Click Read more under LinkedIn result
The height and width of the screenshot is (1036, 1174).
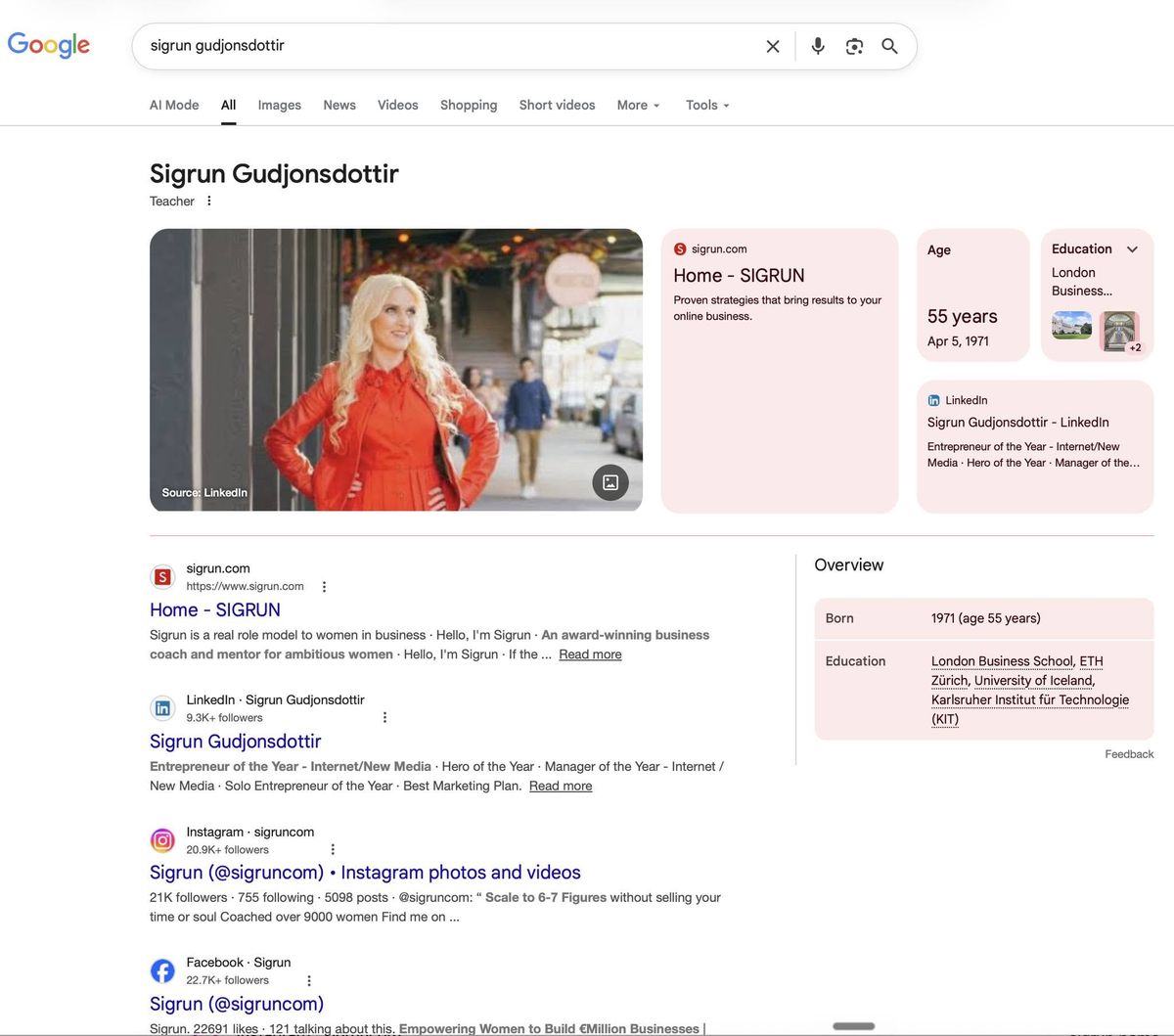pos(561,786)
